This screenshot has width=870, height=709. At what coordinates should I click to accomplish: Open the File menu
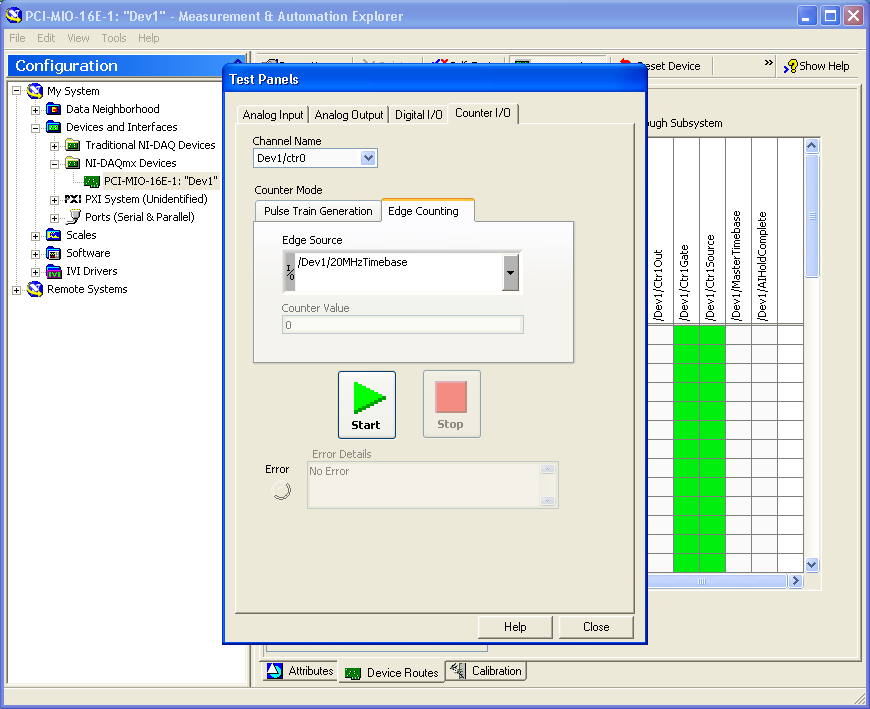pyautogui.click(x=17, y=38)
